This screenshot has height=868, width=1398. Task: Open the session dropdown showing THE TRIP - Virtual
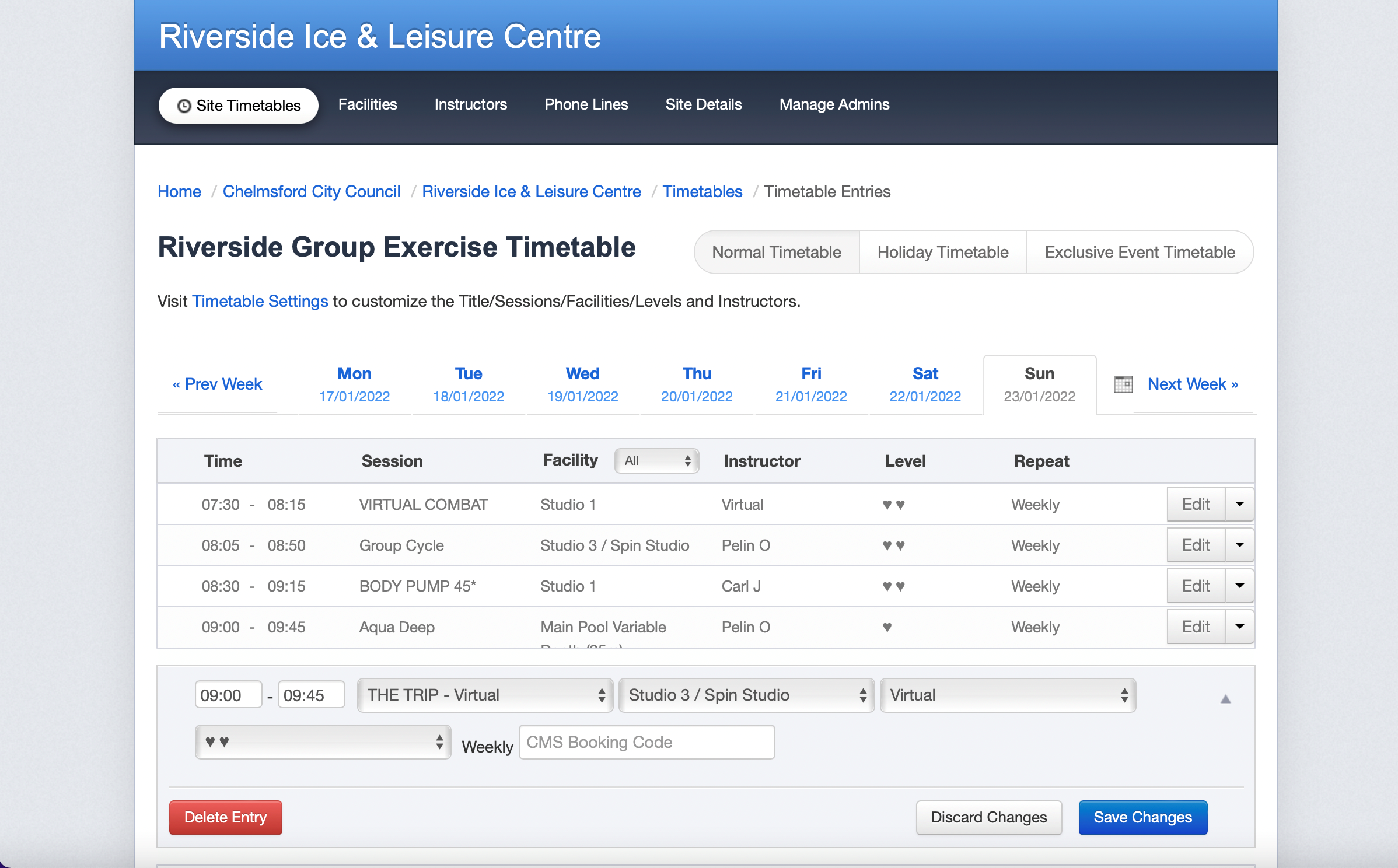[485, 695]
